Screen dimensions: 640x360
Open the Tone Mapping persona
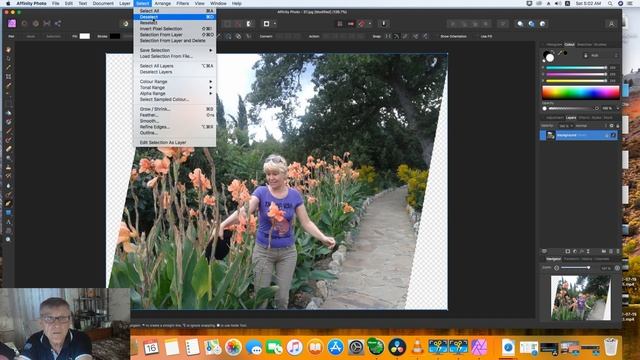coord(47,24)
